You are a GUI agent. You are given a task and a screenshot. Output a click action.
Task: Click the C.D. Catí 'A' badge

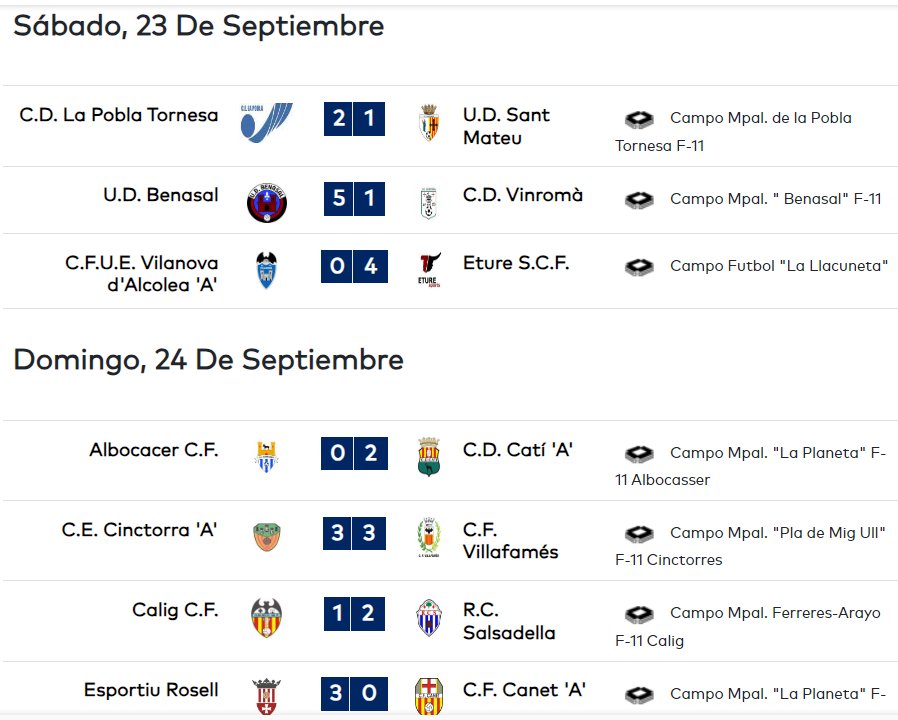click(x=429, y=457)
